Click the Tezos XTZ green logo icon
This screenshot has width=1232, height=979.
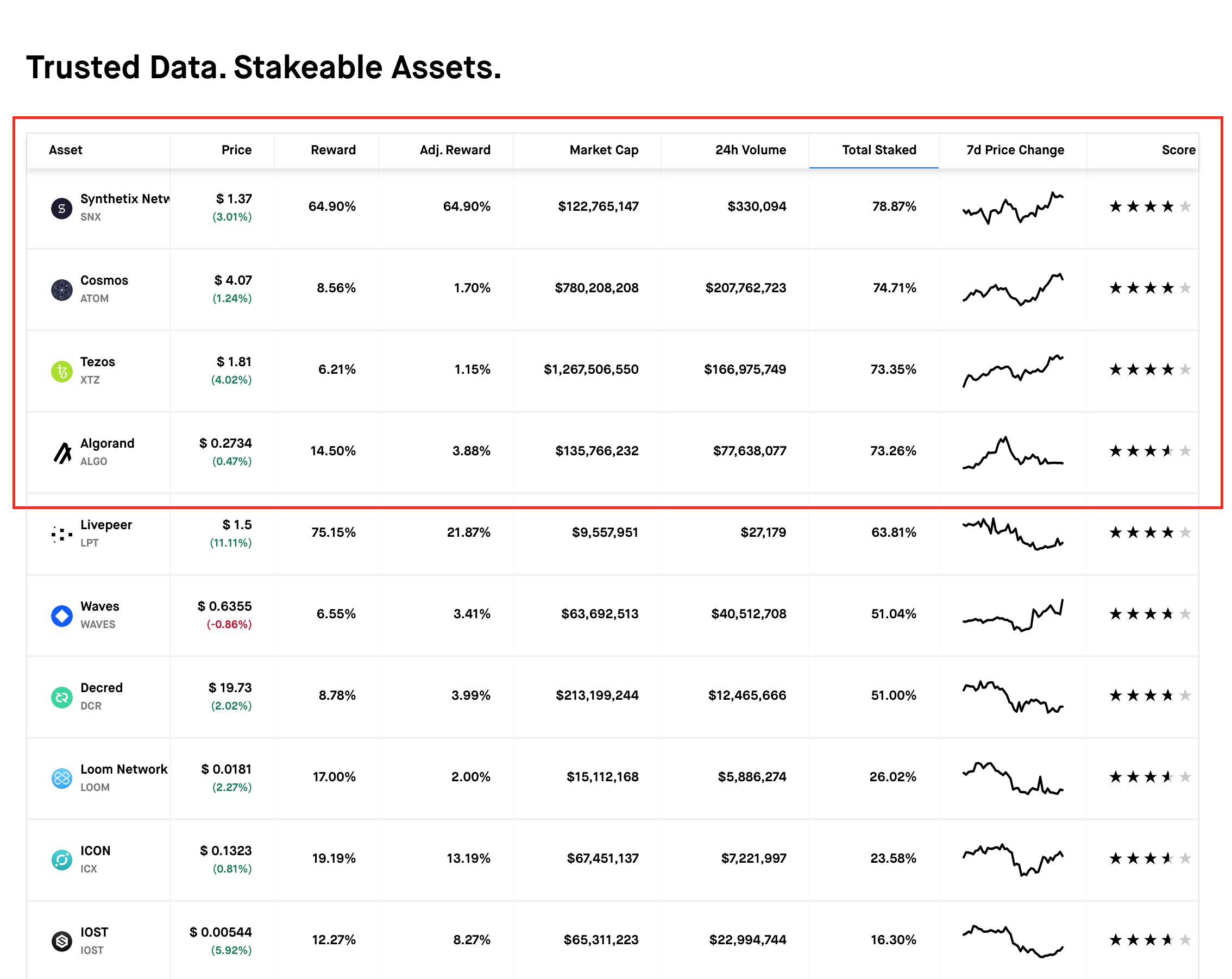point(62,372)
